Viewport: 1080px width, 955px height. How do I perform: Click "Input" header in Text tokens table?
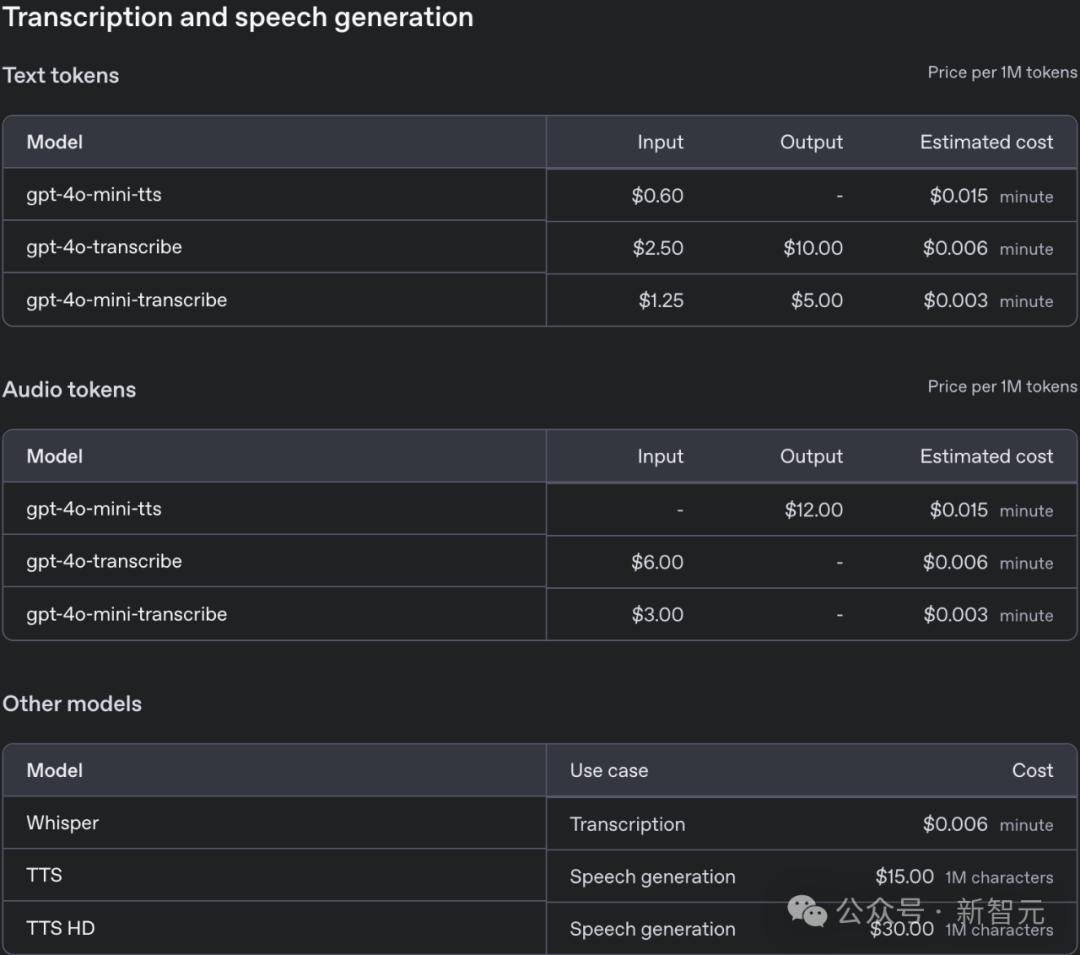[660, 142]
